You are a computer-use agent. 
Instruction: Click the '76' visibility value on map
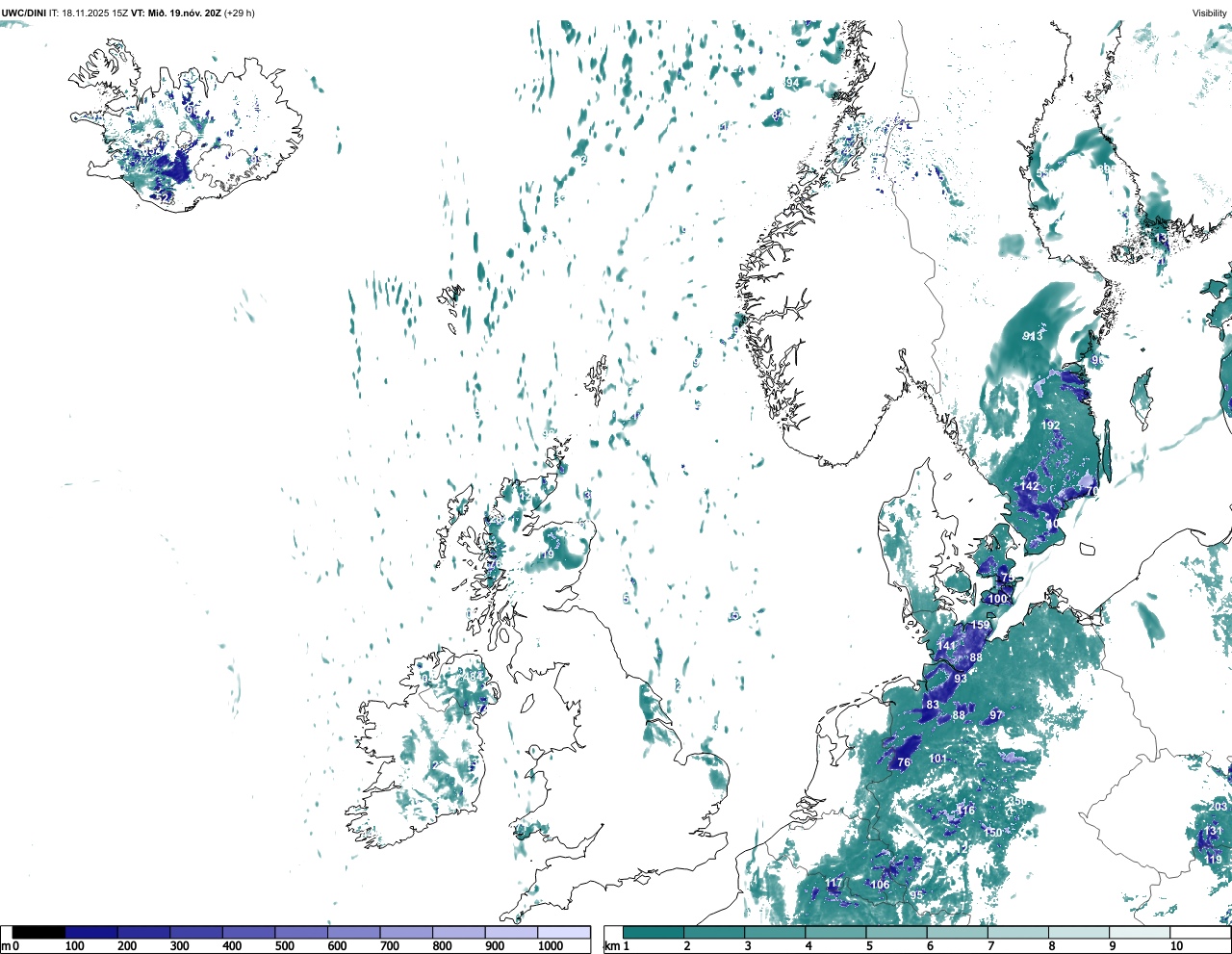pyautogui.click(x=904, y=762)
